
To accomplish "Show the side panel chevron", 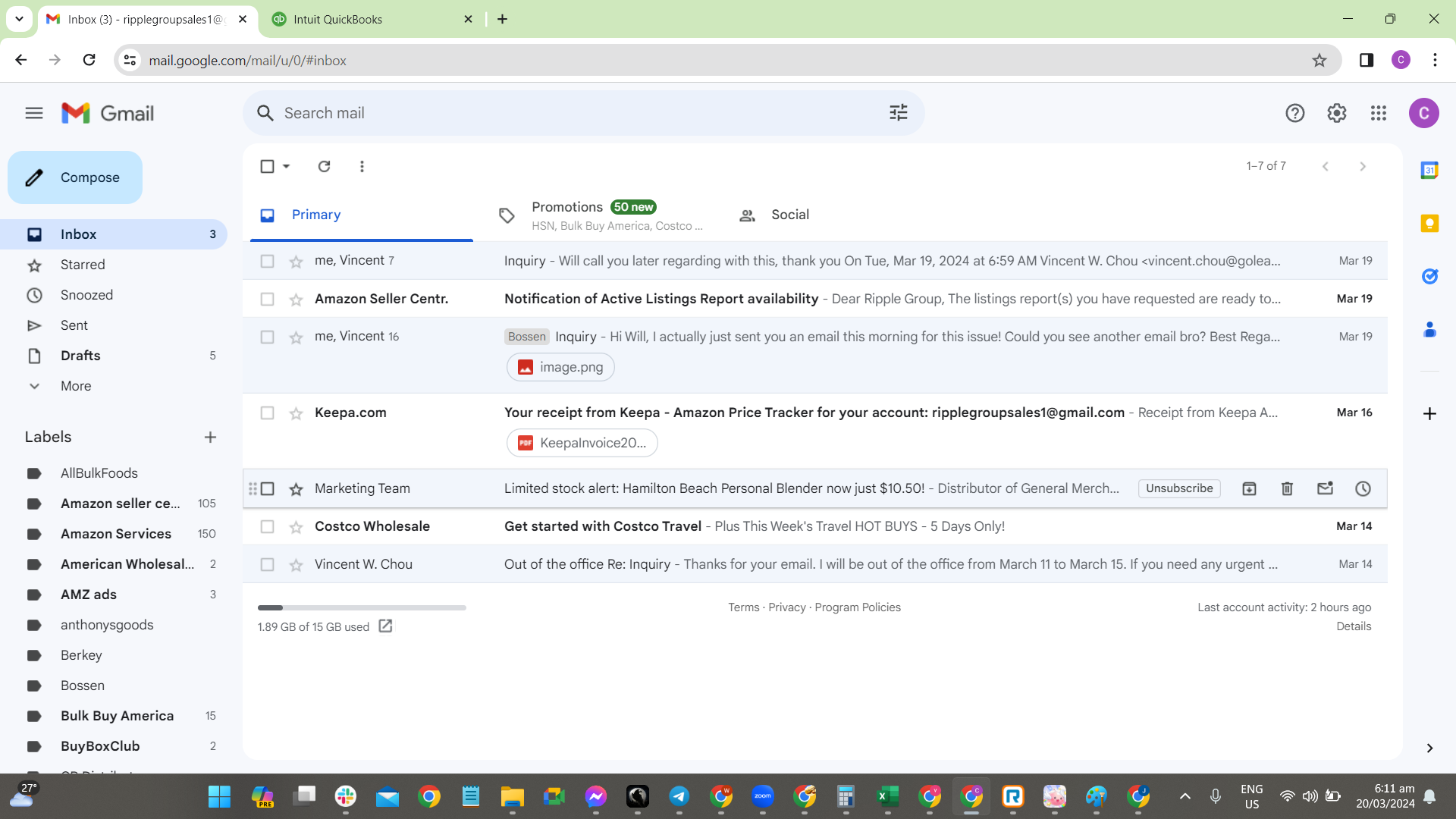I will 1429,748.
